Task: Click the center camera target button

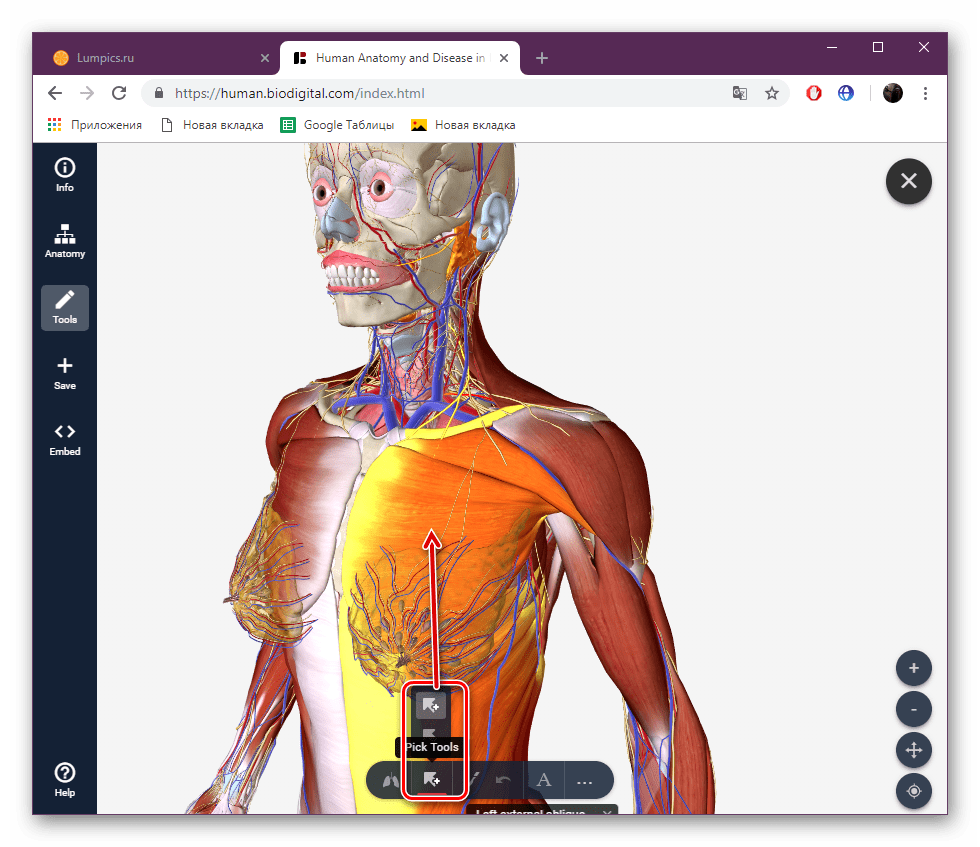Action: 913,791
